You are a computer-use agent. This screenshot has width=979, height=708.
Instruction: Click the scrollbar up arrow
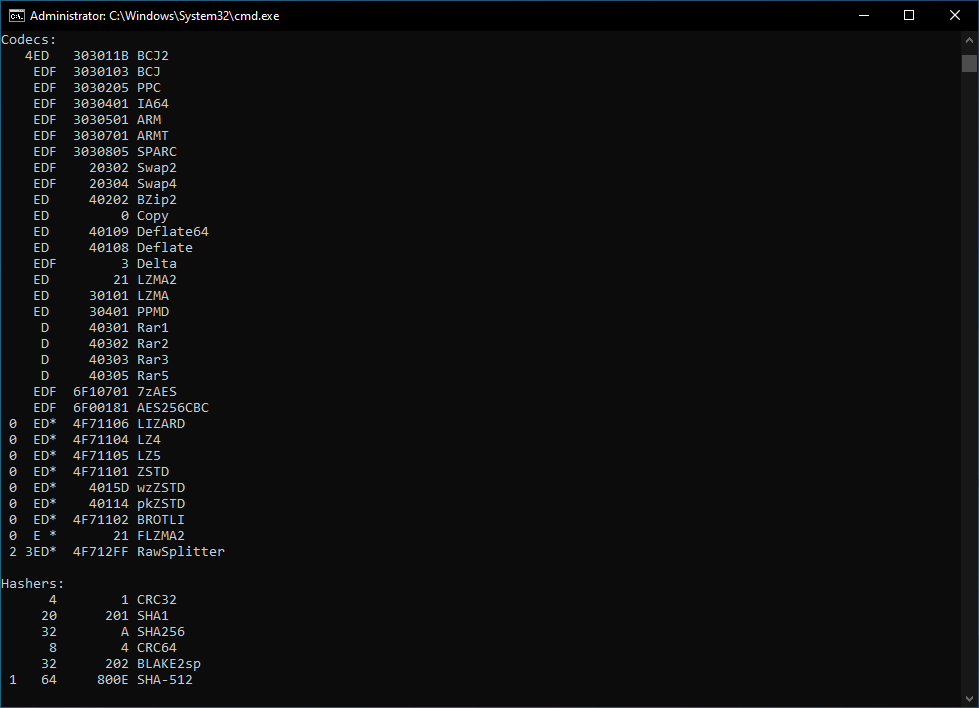point(970,39)
